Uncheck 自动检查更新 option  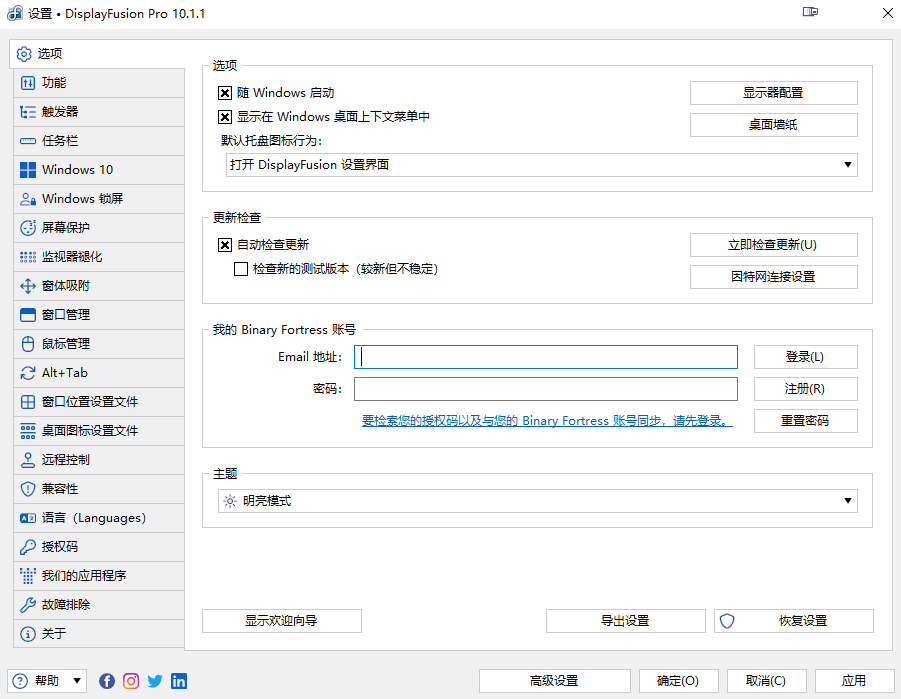tap(225, 245)
